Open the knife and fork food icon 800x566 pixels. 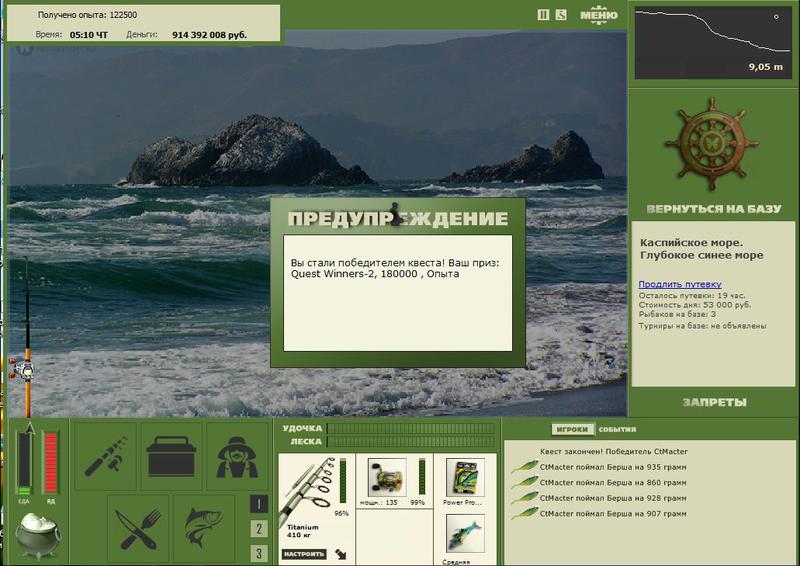coord(138,528)
